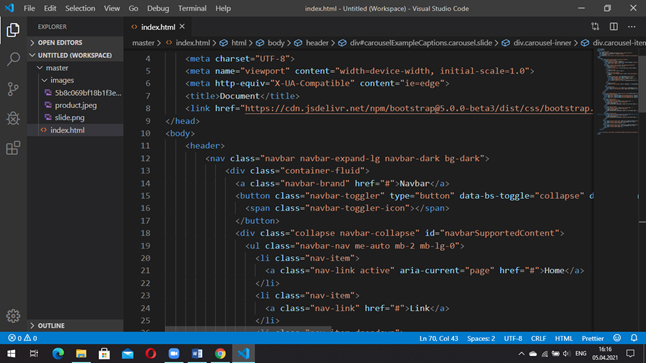
Task: Open the File menu
Action: pyautogui.click(x=29, y=8)
